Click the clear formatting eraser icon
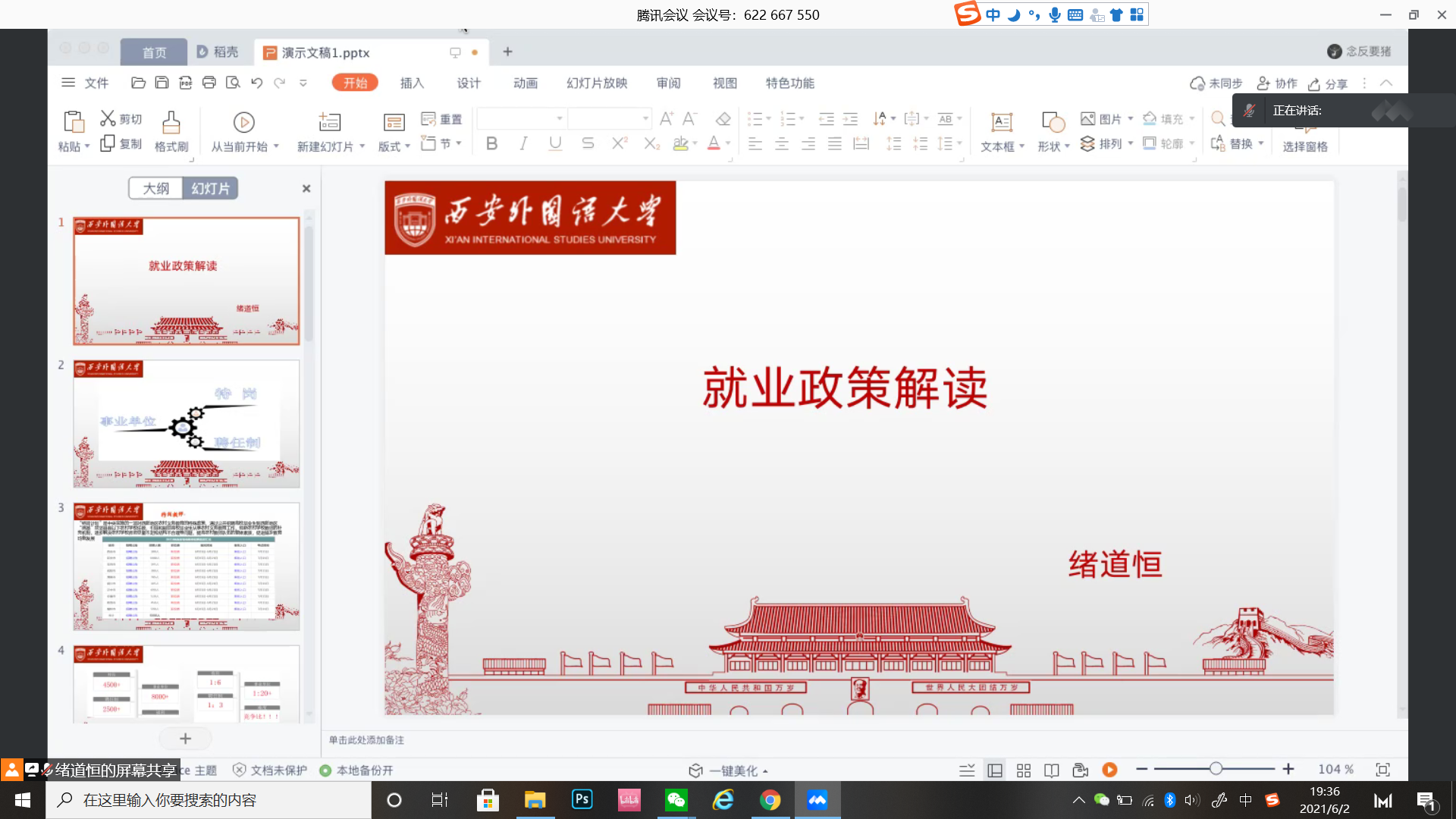 (723, 119)
